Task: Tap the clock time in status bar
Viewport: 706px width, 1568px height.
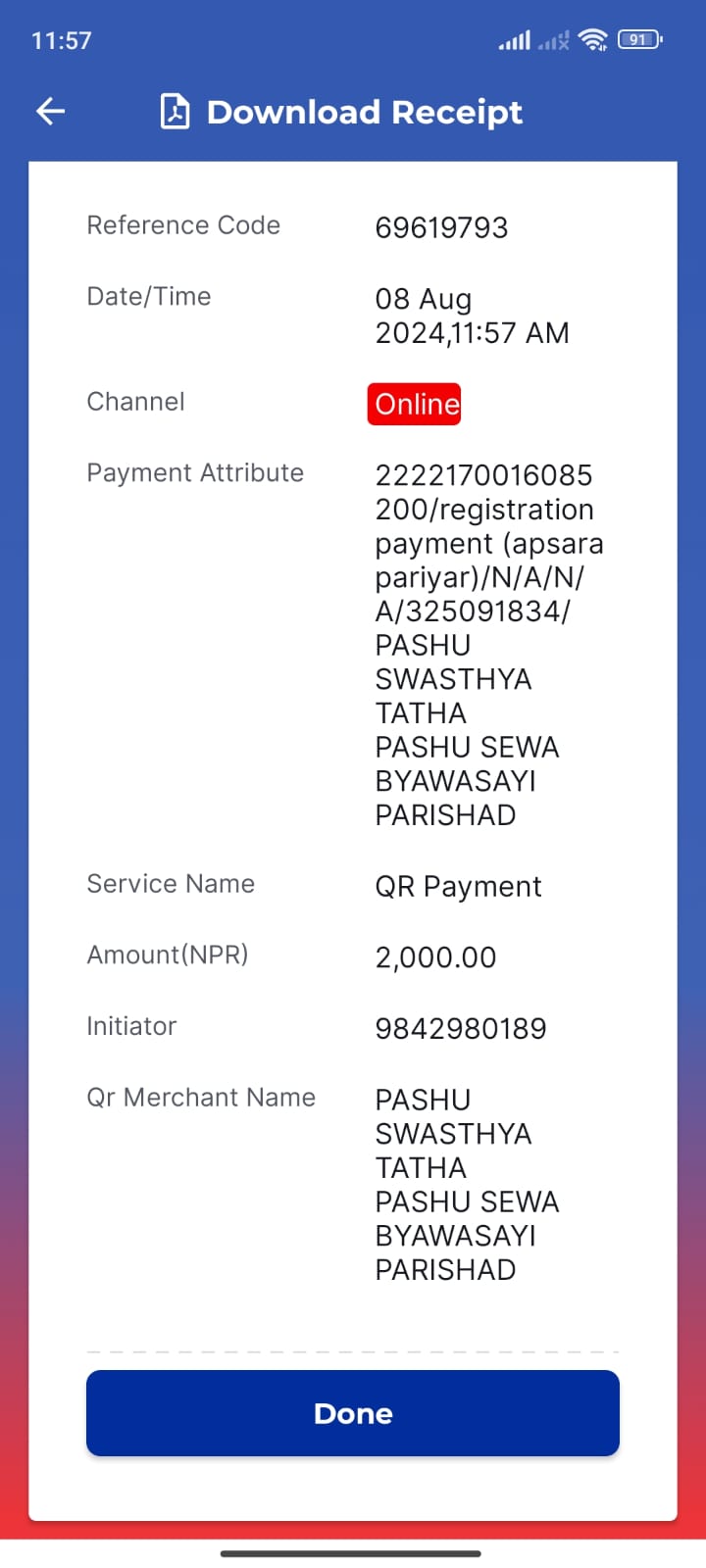Action: [x=61, y=40]
